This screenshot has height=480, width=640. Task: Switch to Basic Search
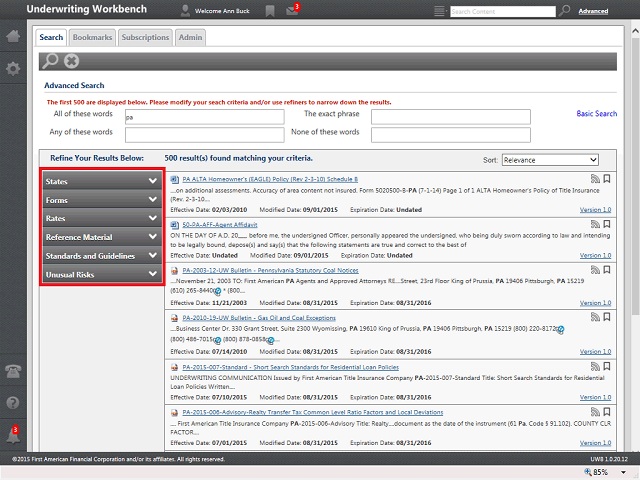[x=596, y=113]
